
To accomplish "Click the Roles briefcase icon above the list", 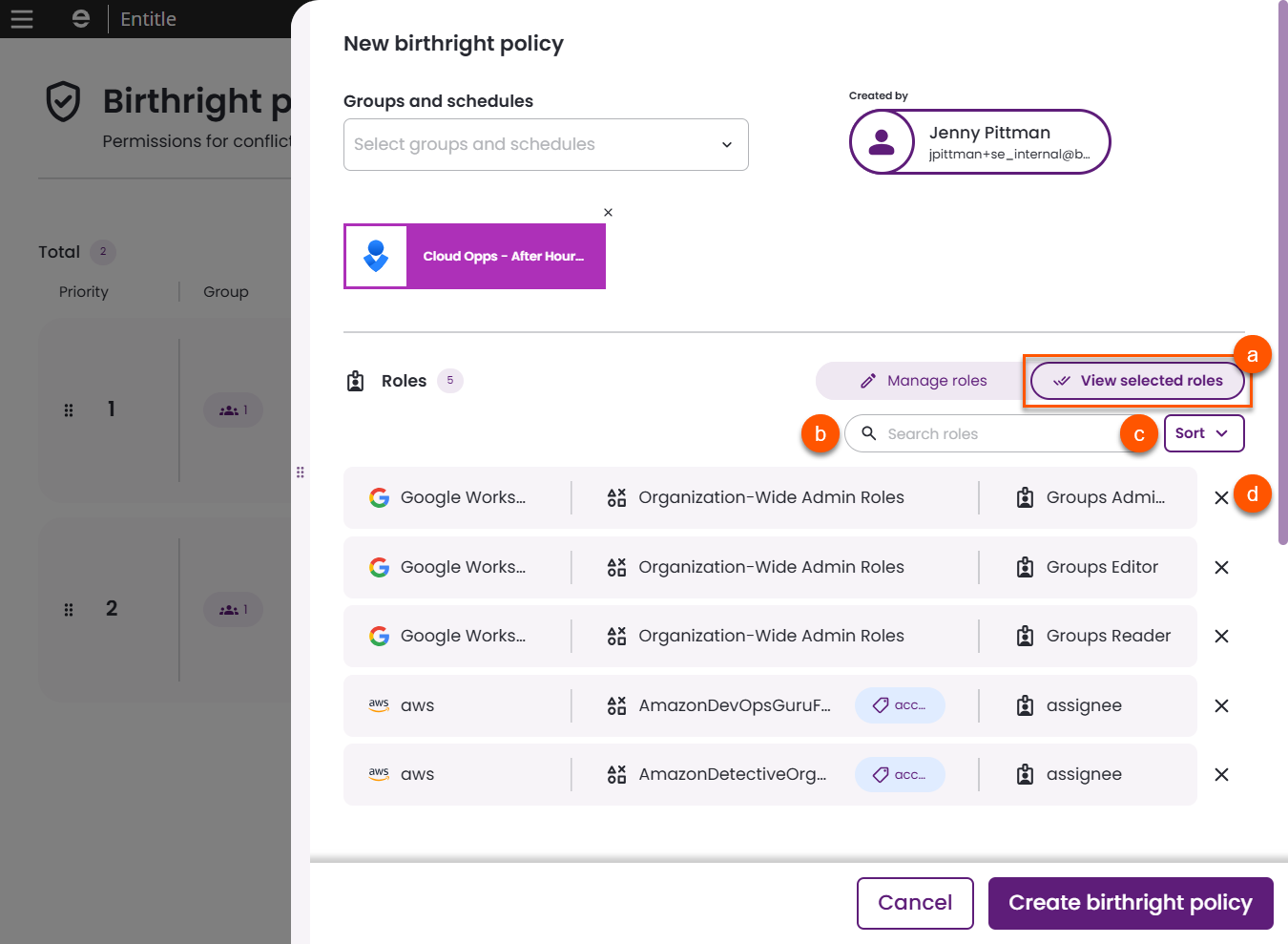I will pos(355,380).
